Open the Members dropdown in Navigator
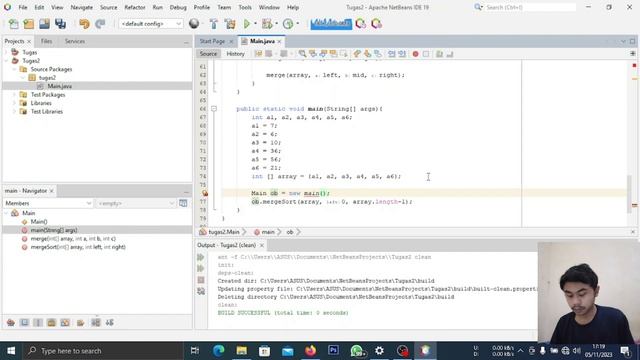The height and width of the screenshot is (360, 640). [x=48, y=203]
